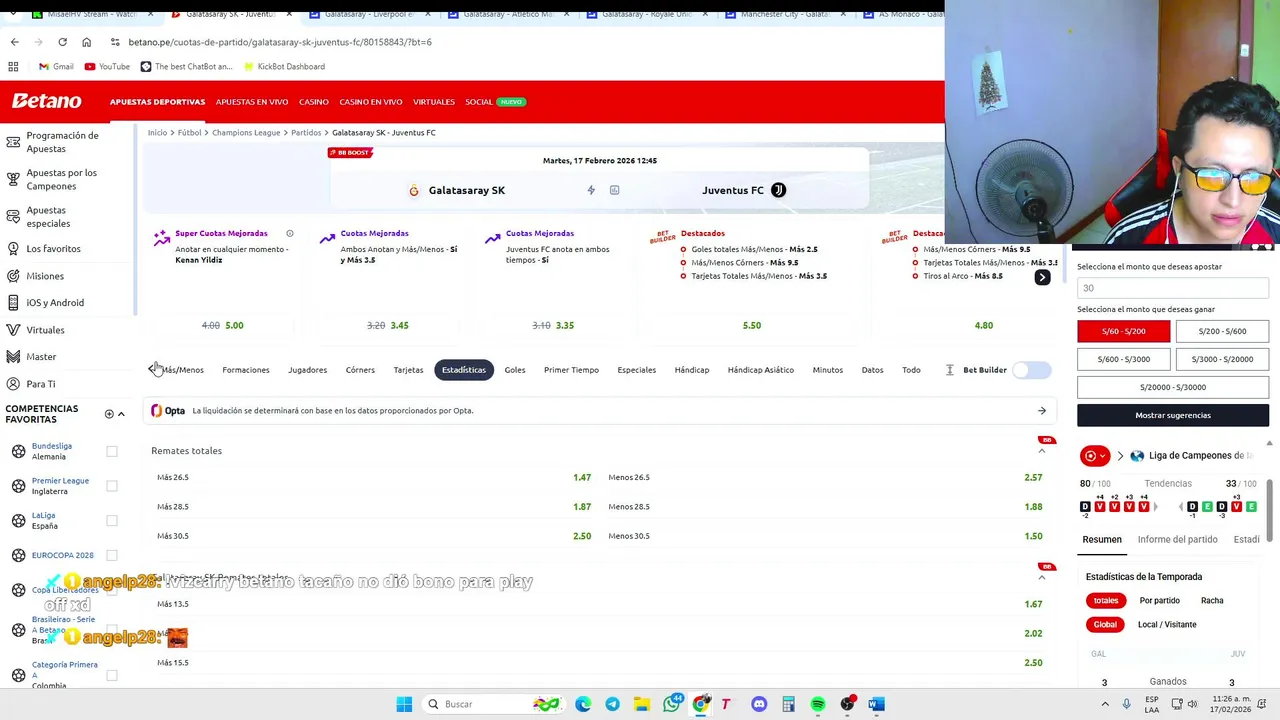Image resolution: width=1280 pixels, height=720 pixels.
Task: Open the Gmail bookmark
Action: pyautogui.click(x=56, y=66)
